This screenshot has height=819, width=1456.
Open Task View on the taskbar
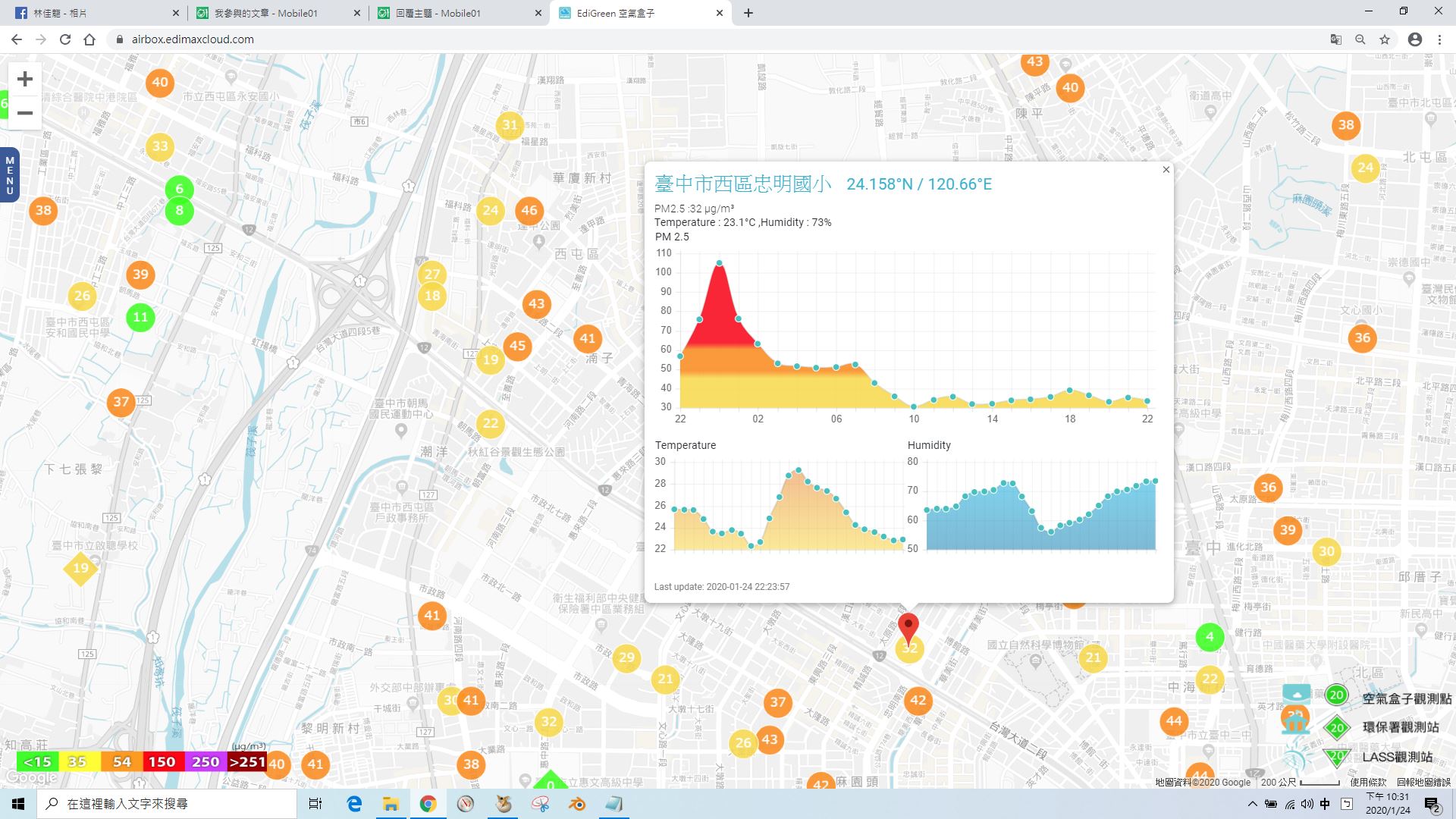315,804
